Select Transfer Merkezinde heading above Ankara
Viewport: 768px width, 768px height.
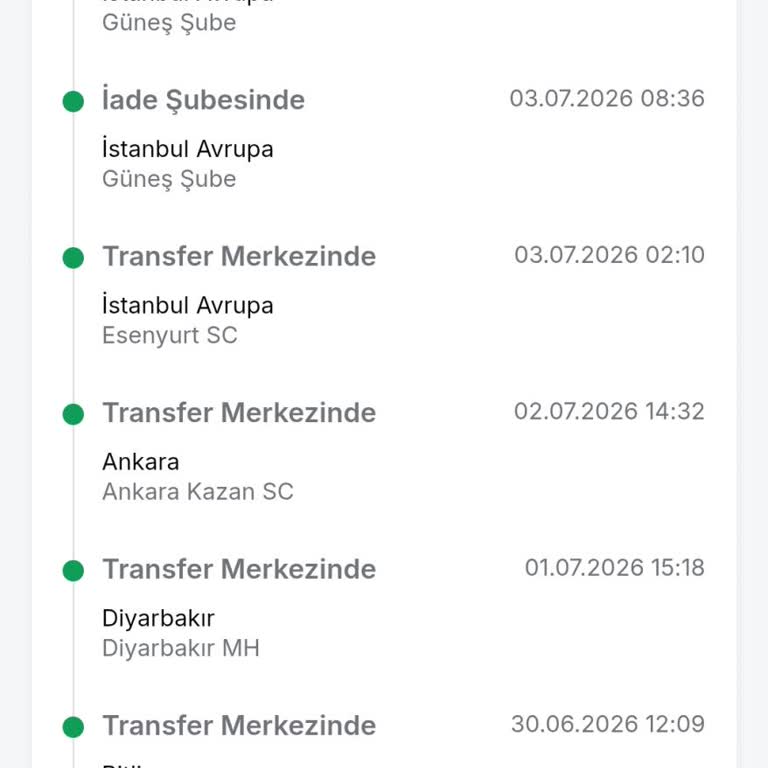pyautogui.click(x=239, y=412)
